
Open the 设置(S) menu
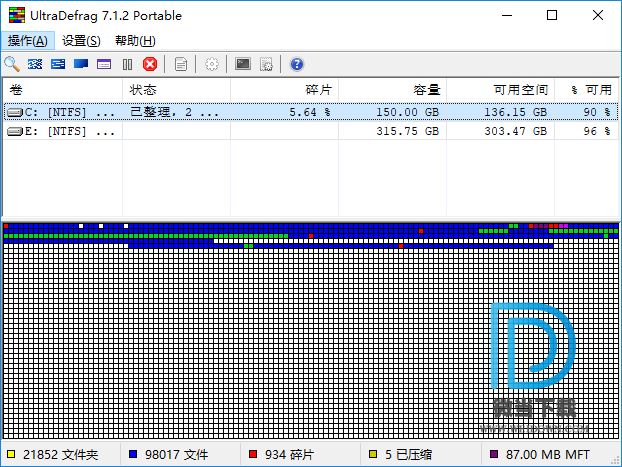pos(81,40)
